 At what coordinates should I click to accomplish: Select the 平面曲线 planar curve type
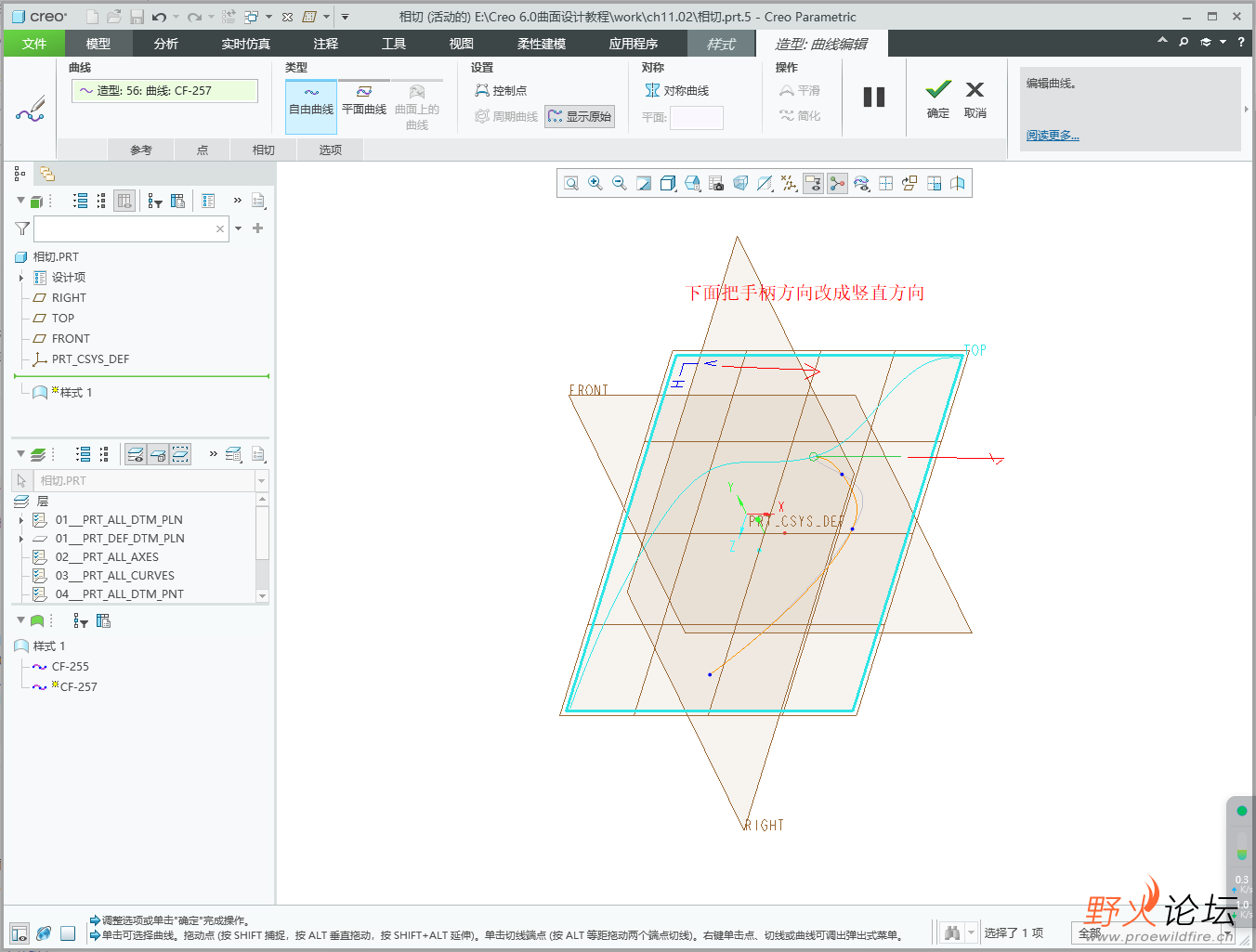click(364, 101)
